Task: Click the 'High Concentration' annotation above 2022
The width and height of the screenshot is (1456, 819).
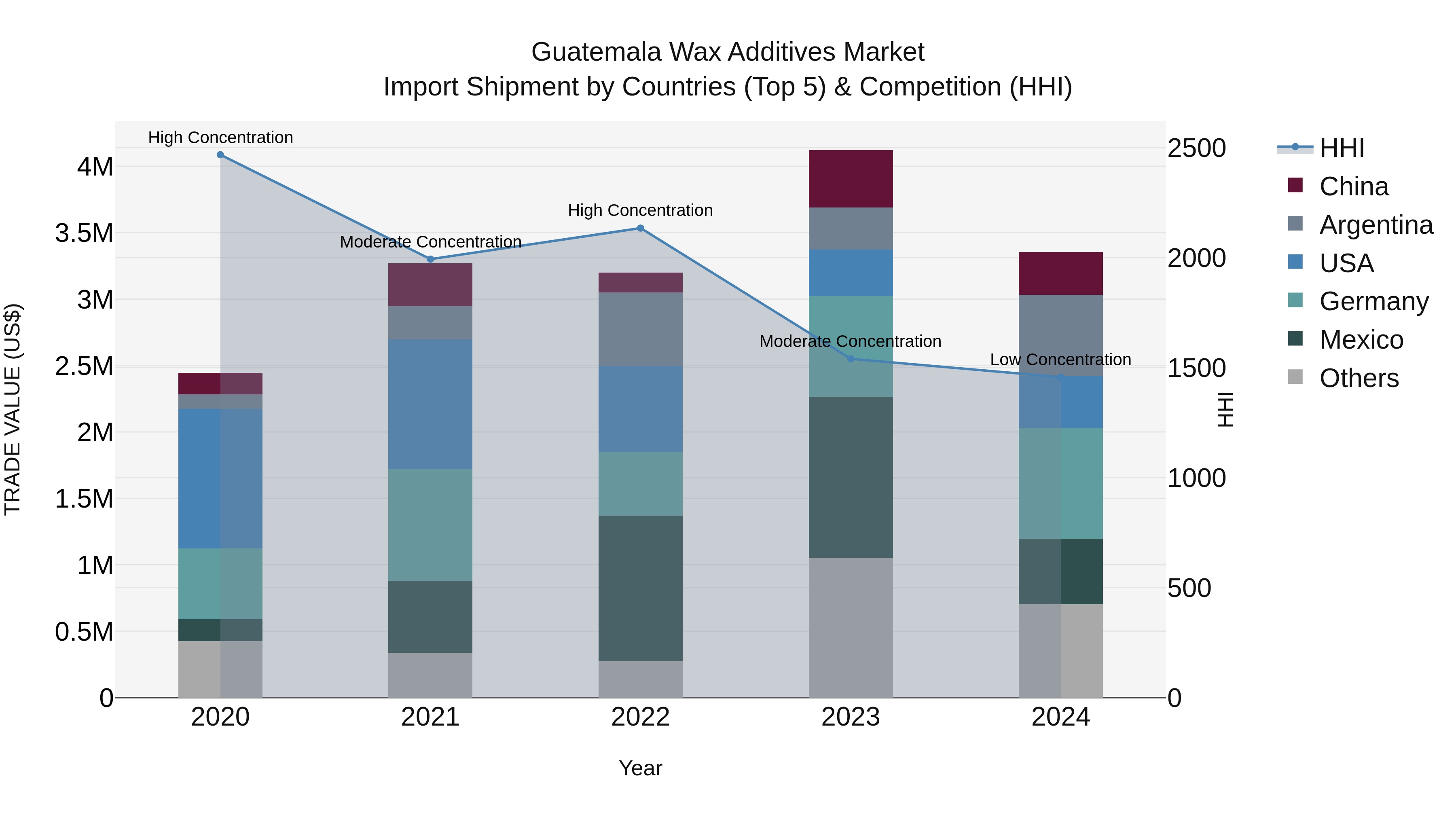Action: click(x=640, y=210)
